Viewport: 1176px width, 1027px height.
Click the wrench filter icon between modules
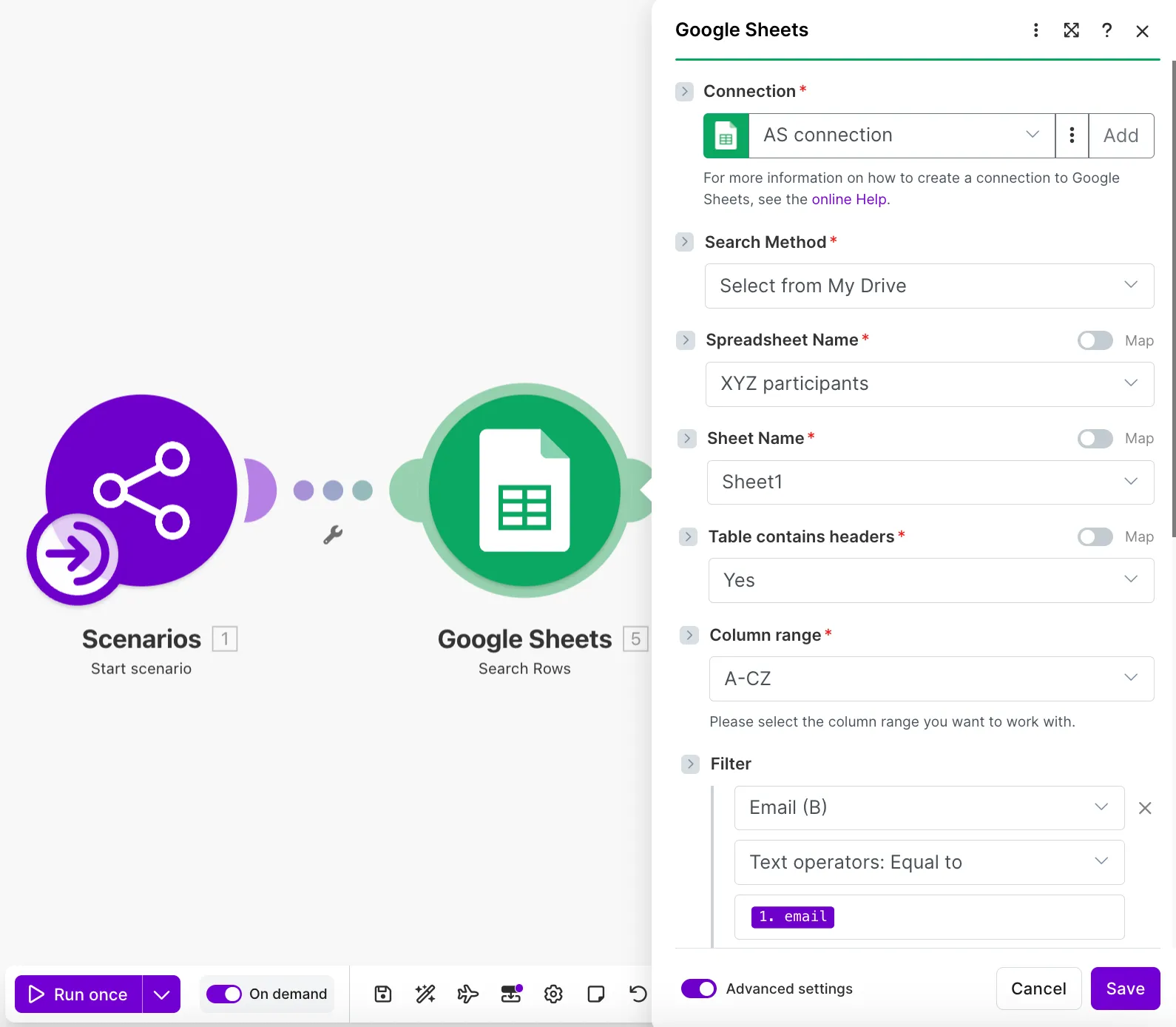click(x=333, y=535)
